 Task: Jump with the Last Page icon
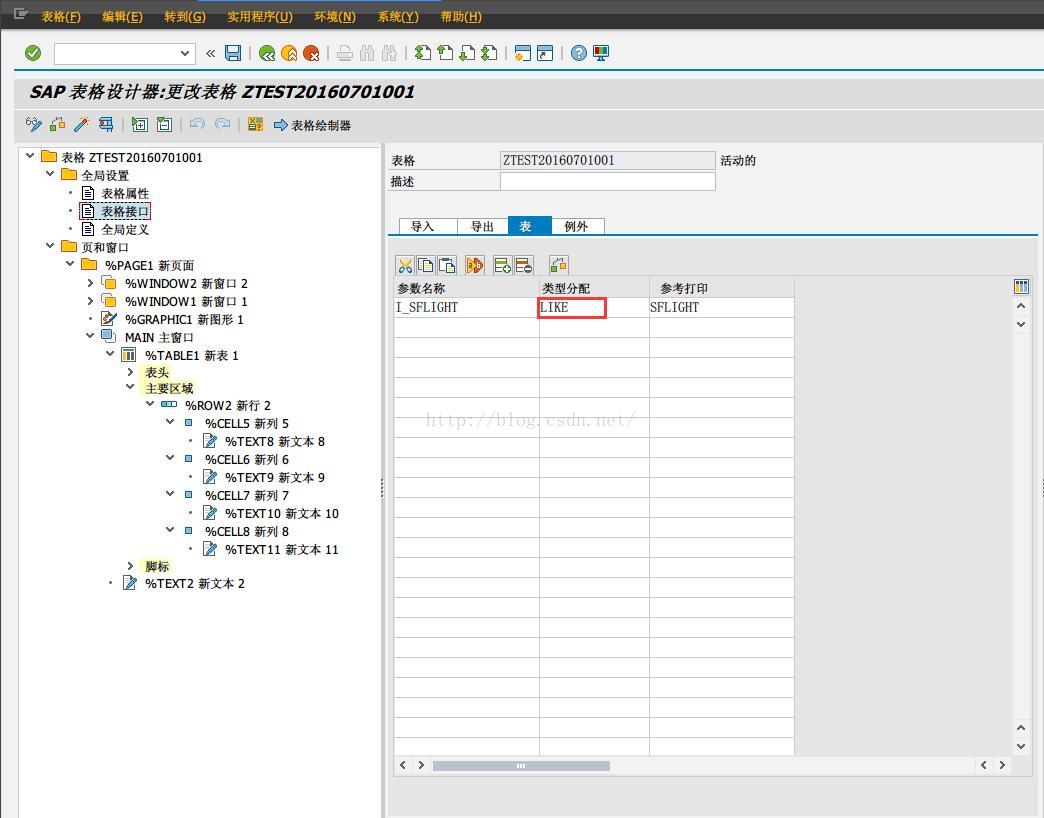[489, 53]
